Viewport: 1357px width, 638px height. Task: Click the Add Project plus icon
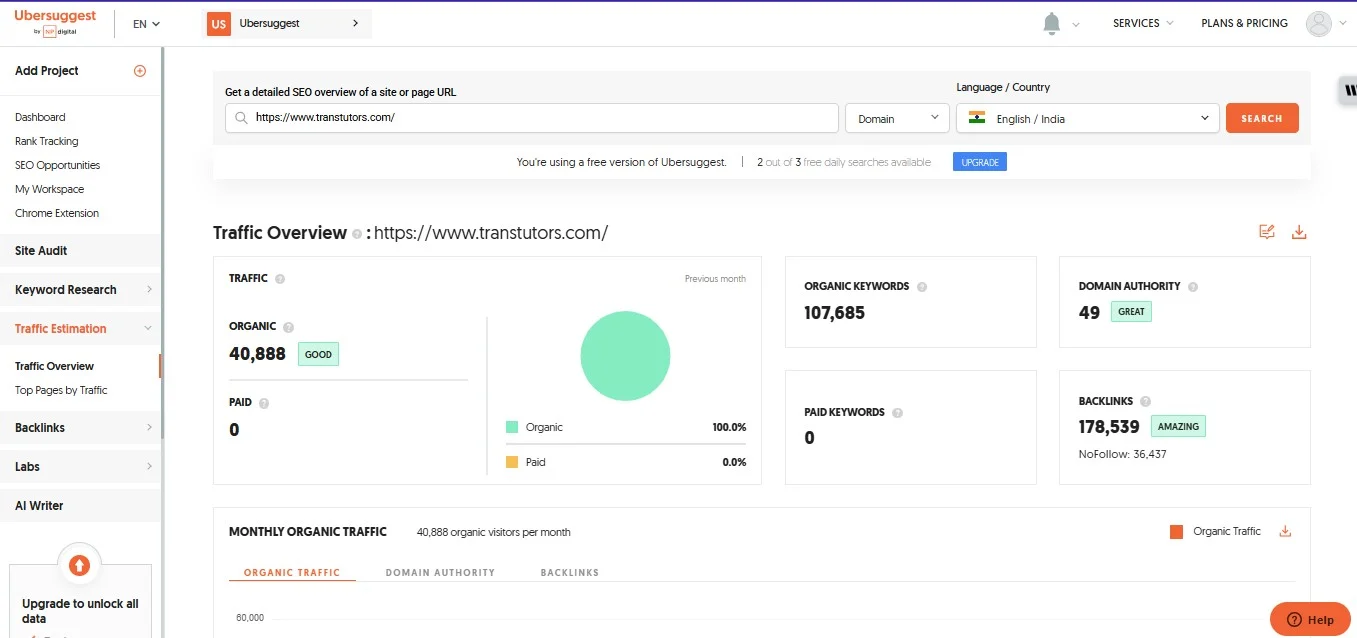pyautogui.click(x=140, y=71)
